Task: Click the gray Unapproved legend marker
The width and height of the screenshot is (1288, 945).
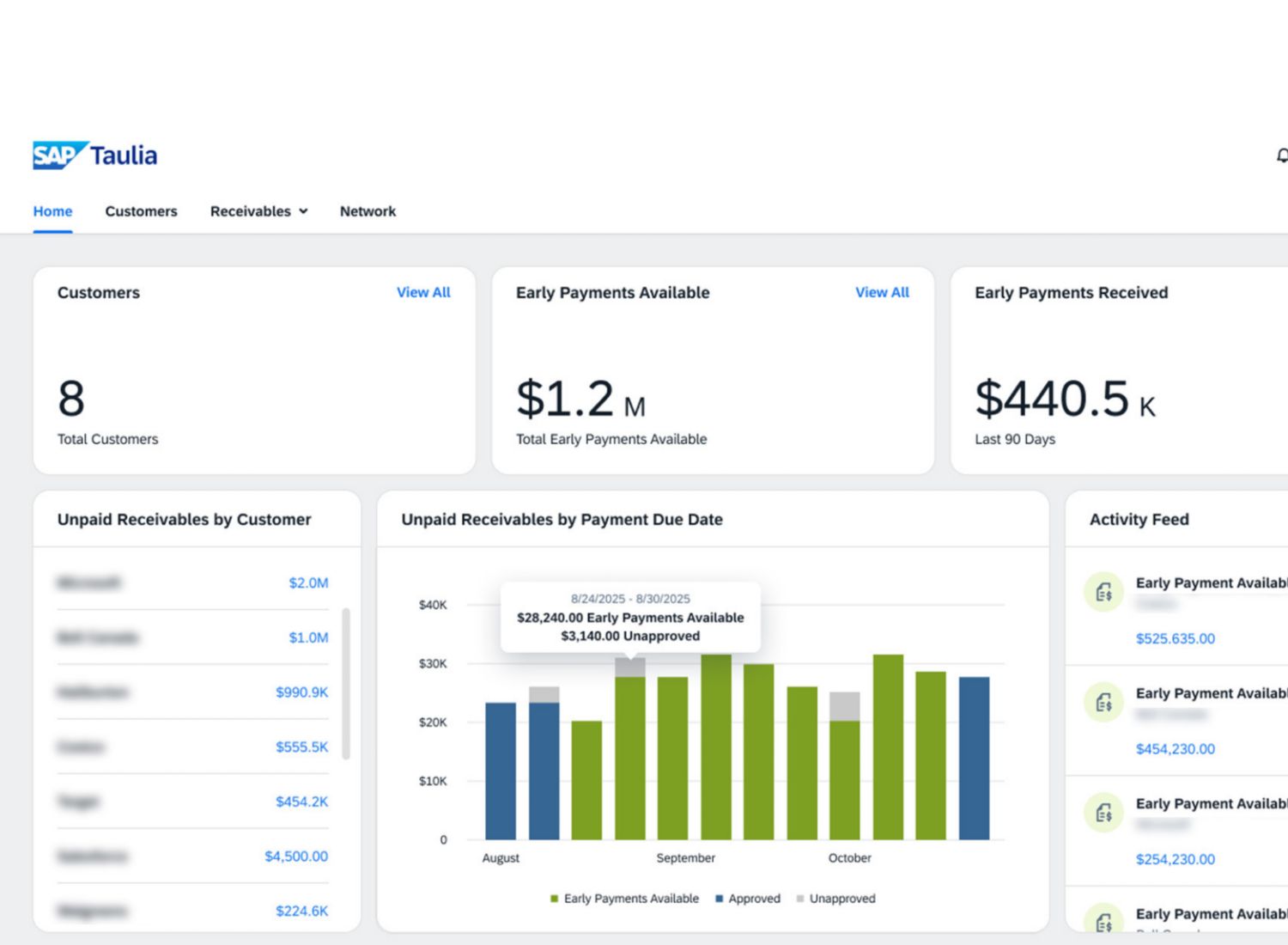Action: click(800, 899)
